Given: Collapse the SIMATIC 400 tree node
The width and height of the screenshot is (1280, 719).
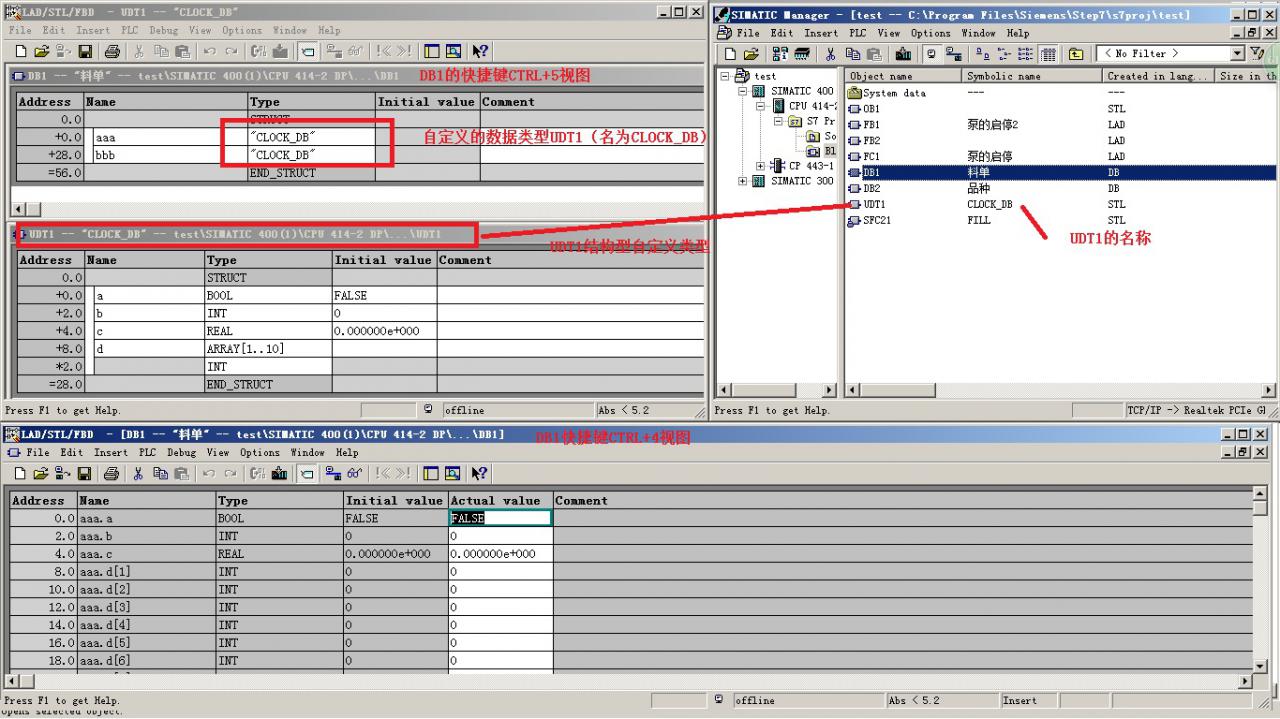Looking at the screenshot, I should pos(743,91).
